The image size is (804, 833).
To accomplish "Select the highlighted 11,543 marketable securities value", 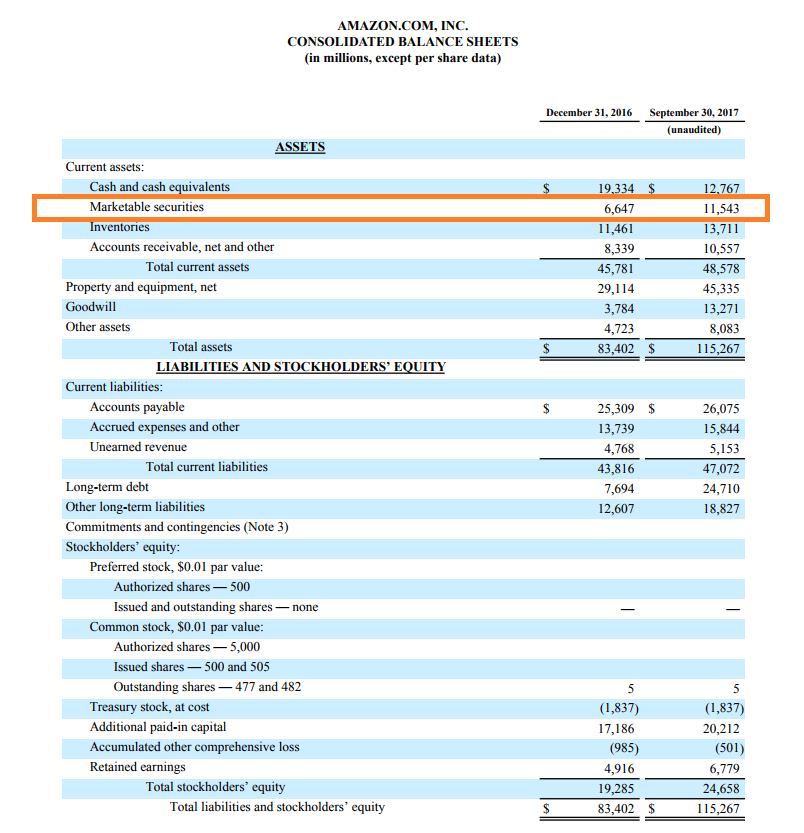I will [x=722, y=208].
